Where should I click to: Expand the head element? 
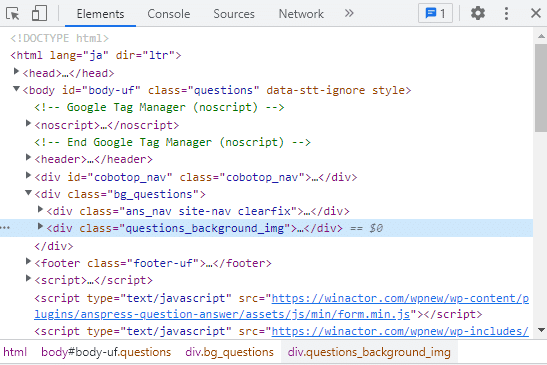click(x=16, y=72)
